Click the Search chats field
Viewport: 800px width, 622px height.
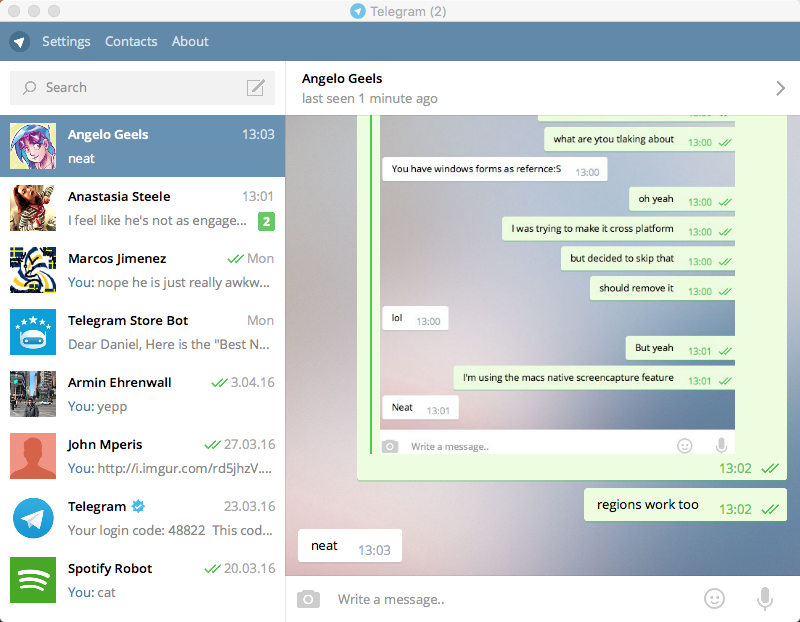click(x=142, y=88)
